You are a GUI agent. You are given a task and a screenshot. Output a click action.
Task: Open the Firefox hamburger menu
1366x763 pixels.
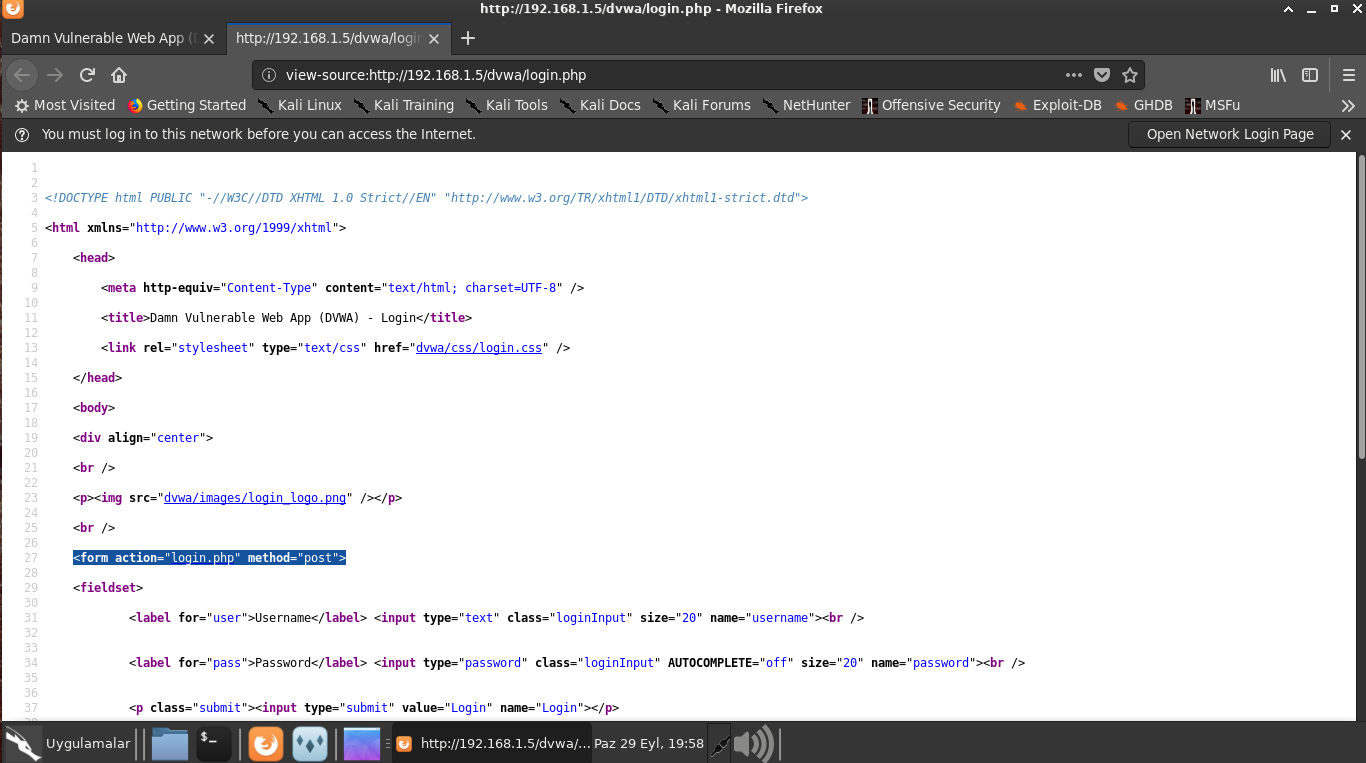tap(1348, 75)
